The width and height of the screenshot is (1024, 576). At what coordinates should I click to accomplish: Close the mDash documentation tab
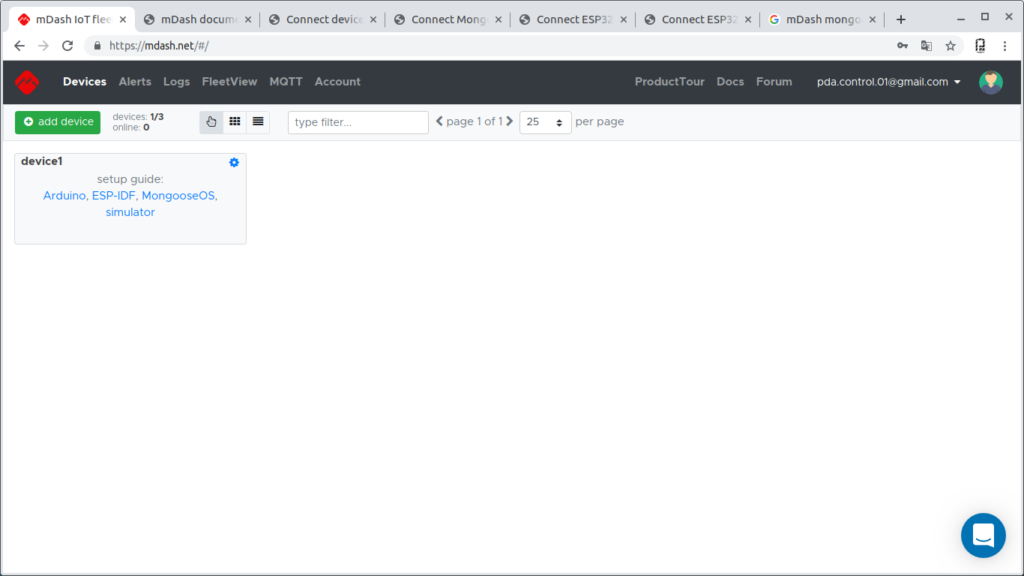248,20
